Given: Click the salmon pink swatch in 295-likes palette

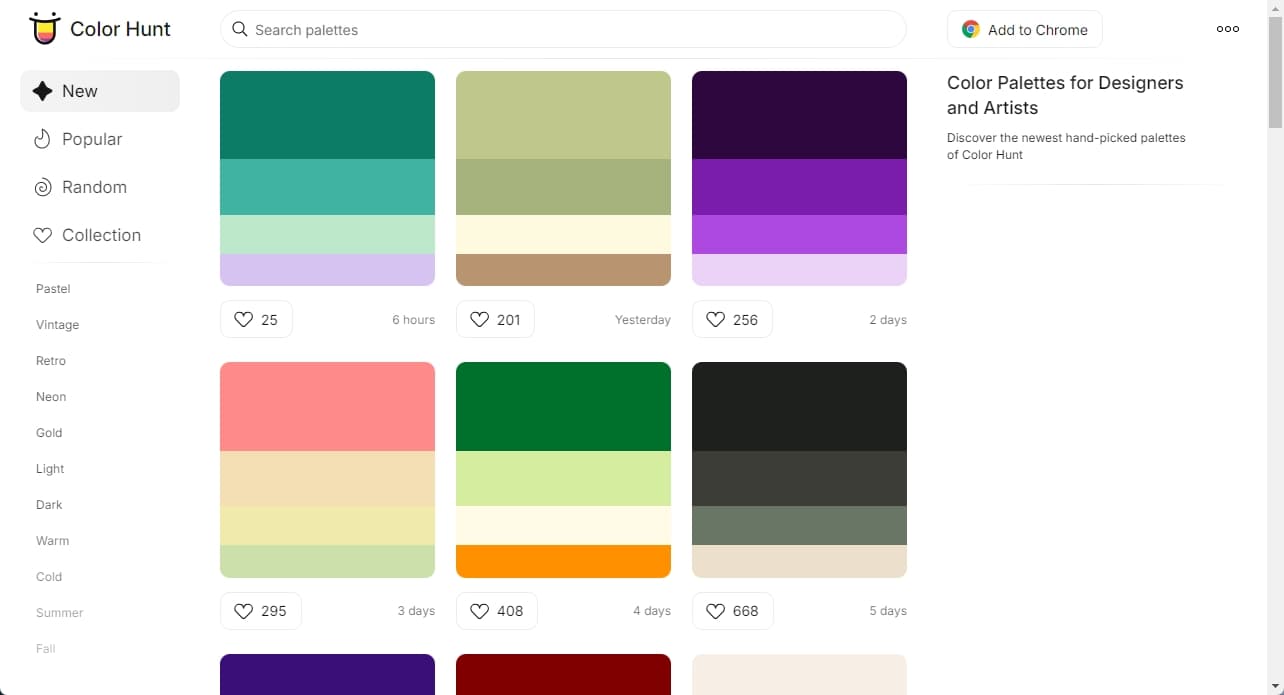Looking at the screenshot, I should click(327, 406).
